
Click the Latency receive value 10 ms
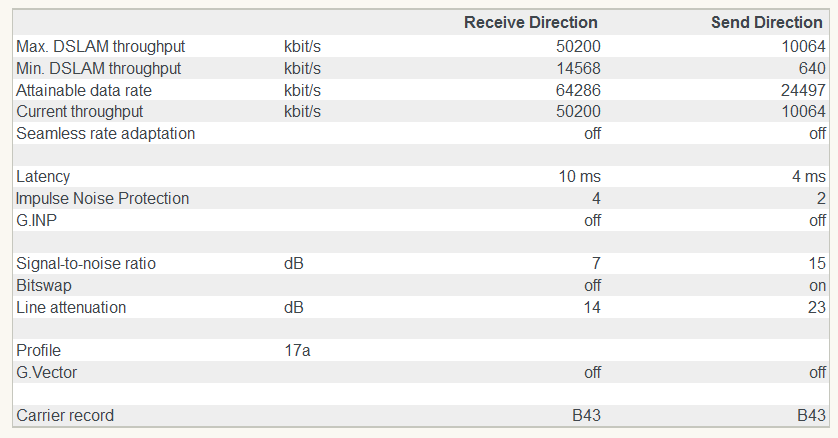[x=580, y=177]
